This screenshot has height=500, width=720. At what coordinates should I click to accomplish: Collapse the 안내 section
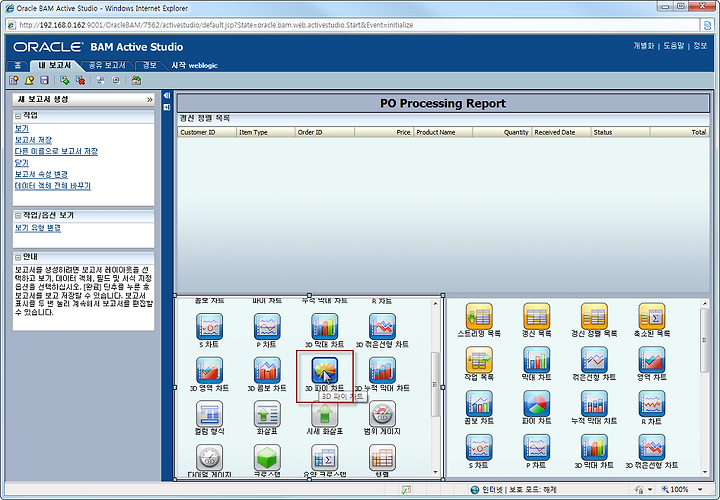coord(18,257)
